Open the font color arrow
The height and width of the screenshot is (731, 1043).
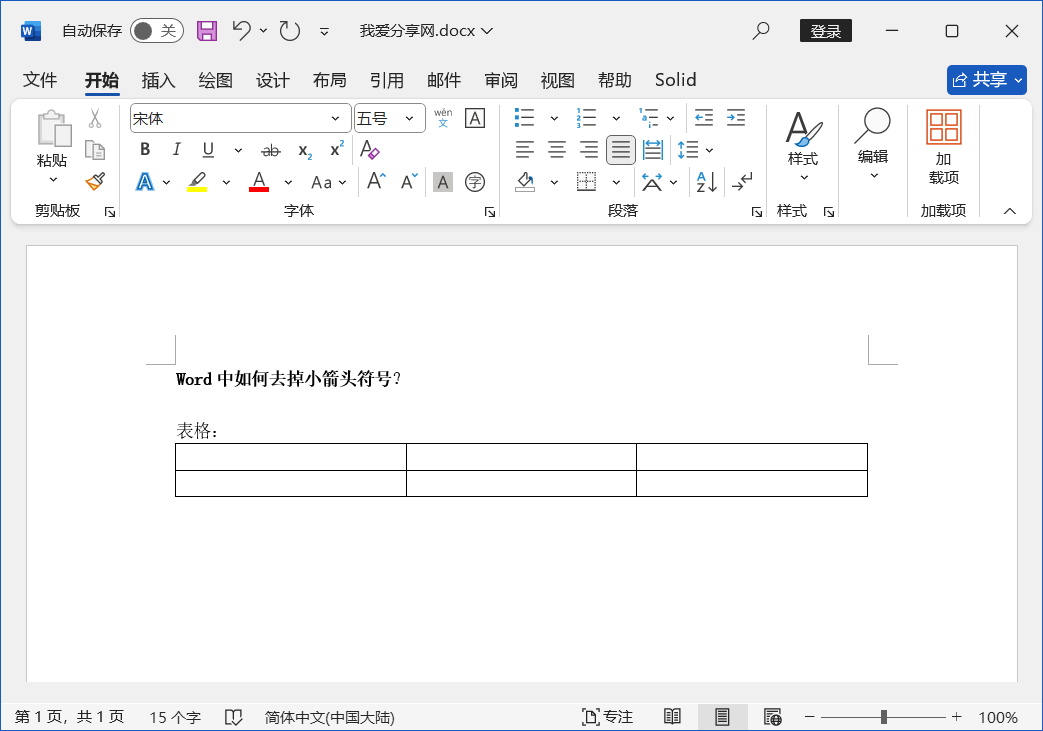tap(288, 182)
